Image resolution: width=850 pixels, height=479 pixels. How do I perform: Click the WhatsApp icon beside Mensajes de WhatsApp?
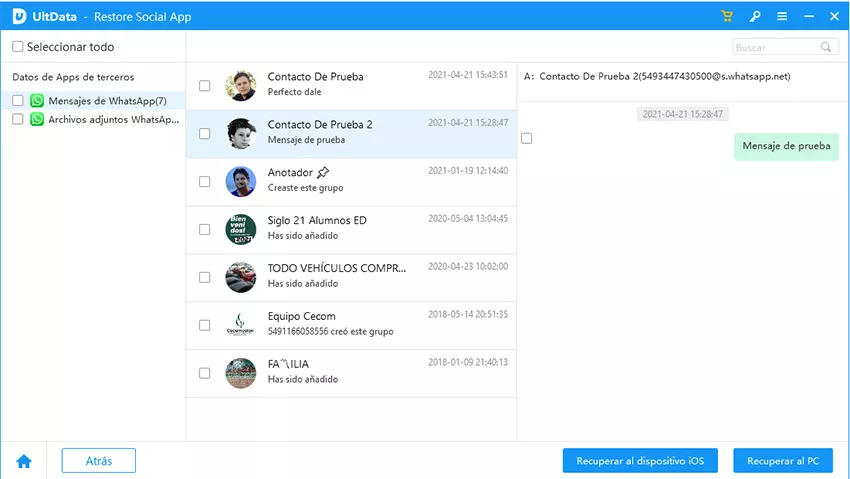pyautogui.click(x=37, y=100)
